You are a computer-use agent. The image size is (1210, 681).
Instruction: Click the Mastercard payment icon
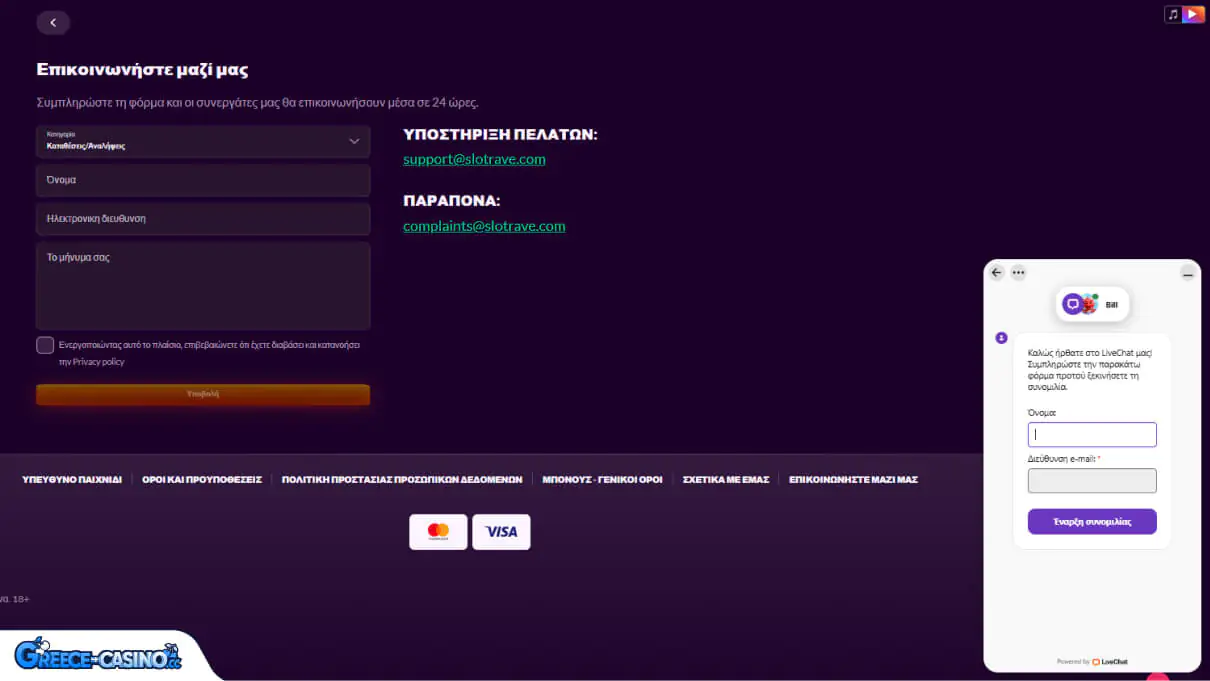point(438,532)
